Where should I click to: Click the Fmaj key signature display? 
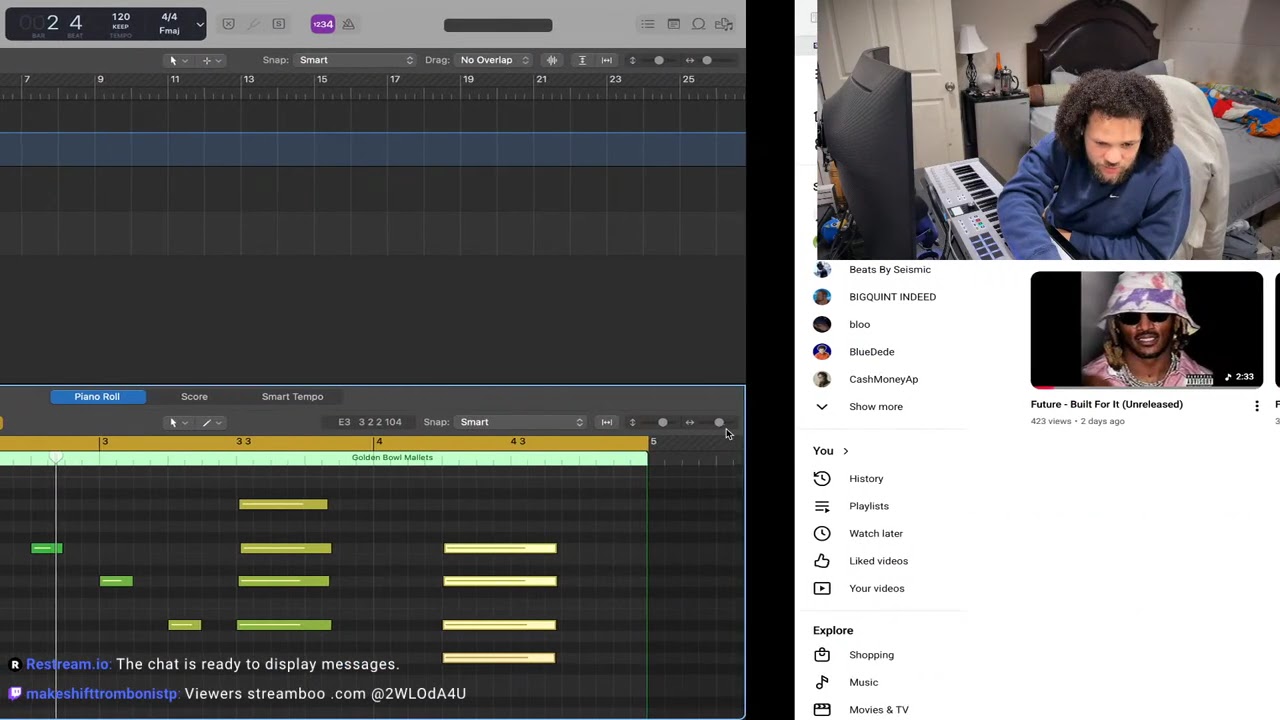(169, 31)
